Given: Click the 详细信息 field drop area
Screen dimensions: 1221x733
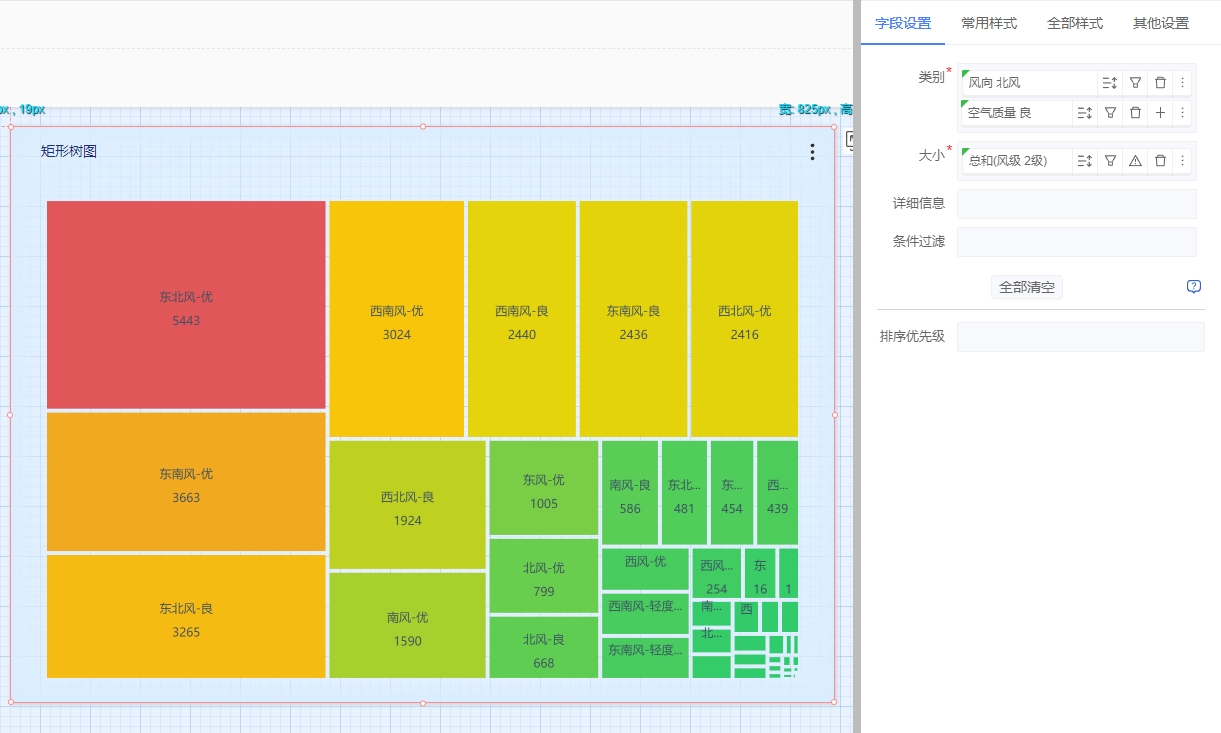Looking at the screenshot, I should coord(1076,204).
